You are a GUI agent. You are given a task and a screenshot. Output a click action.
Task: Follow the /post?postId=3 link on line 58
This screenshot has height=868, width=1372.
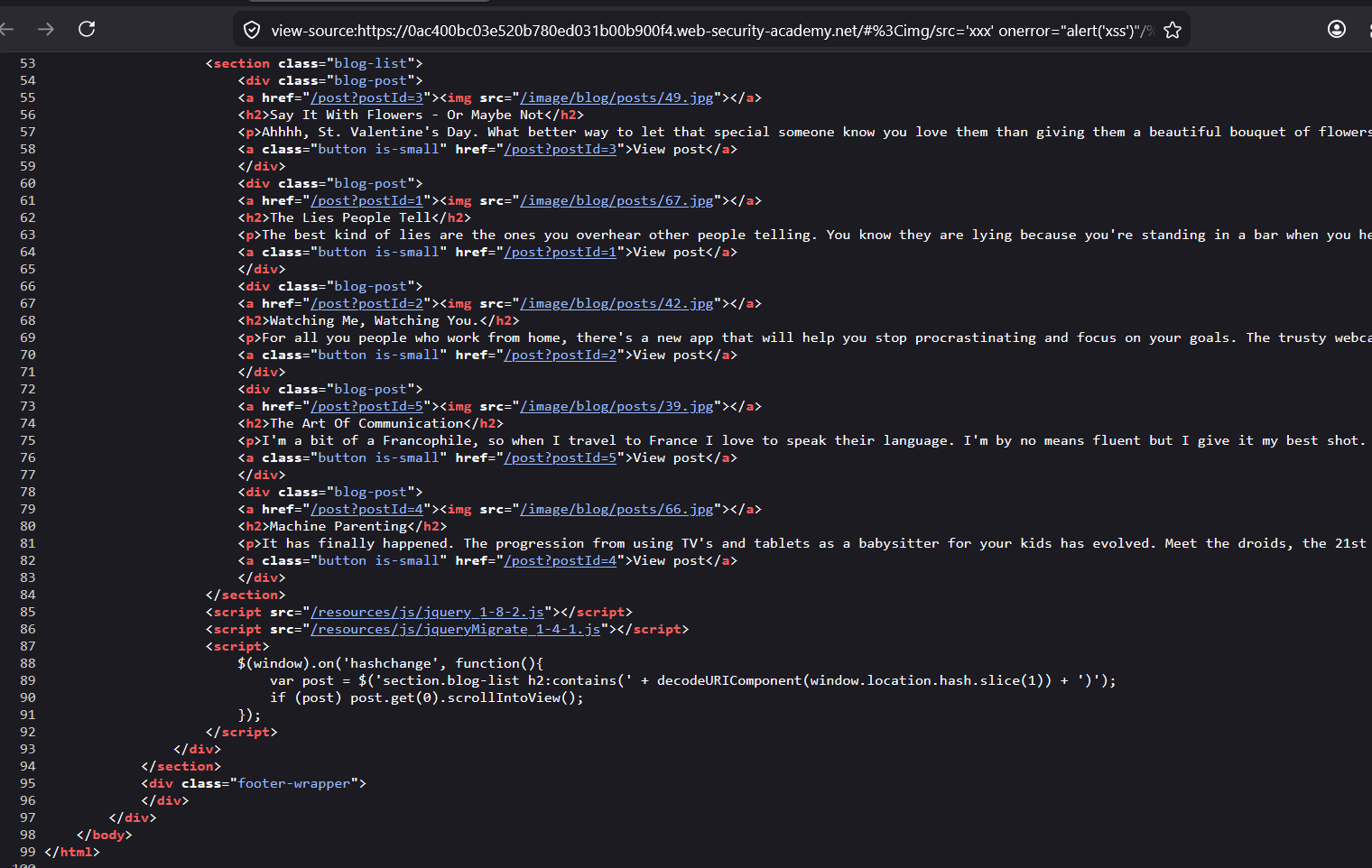(561, 149)
